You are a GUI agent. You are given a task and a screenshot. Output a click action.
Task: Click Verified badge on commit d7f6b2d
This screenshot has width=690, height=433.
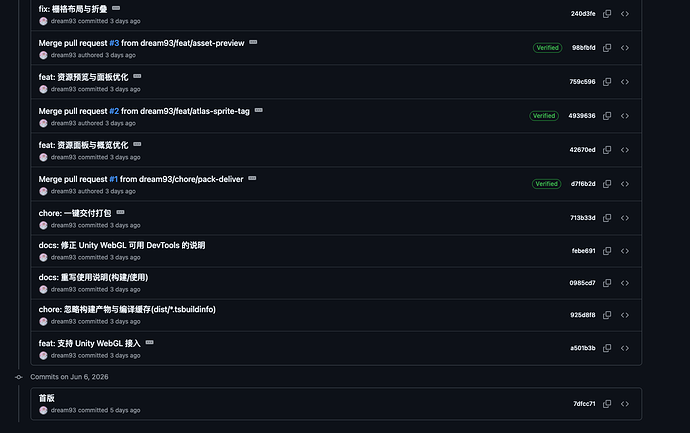click(x=547, y=184)
